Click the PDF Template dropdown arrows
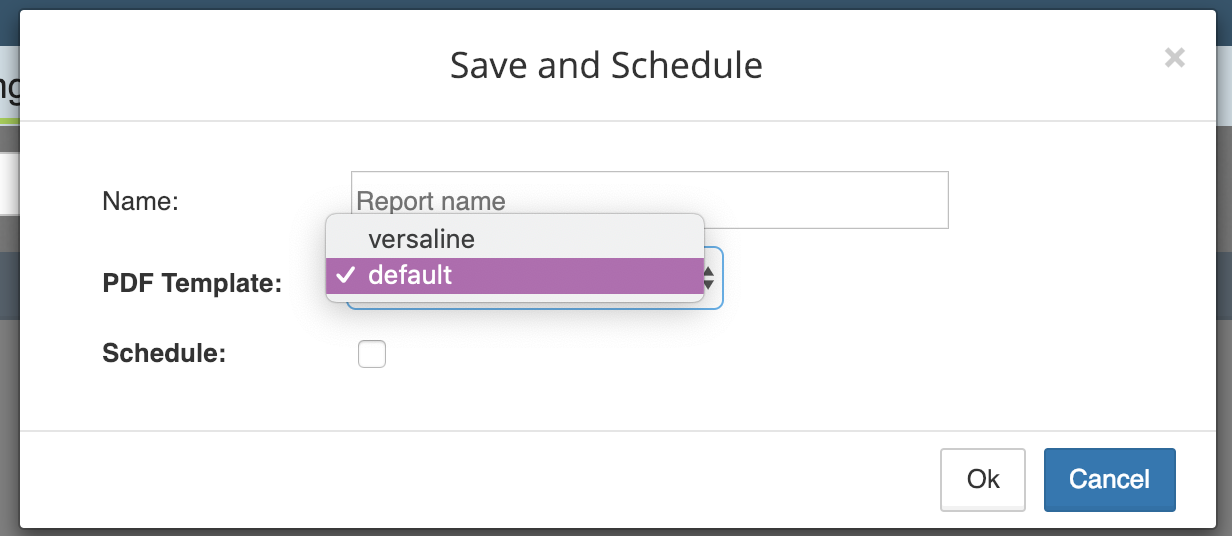The width and height of the screenshot is (1232, 536). tap(709, 278)
